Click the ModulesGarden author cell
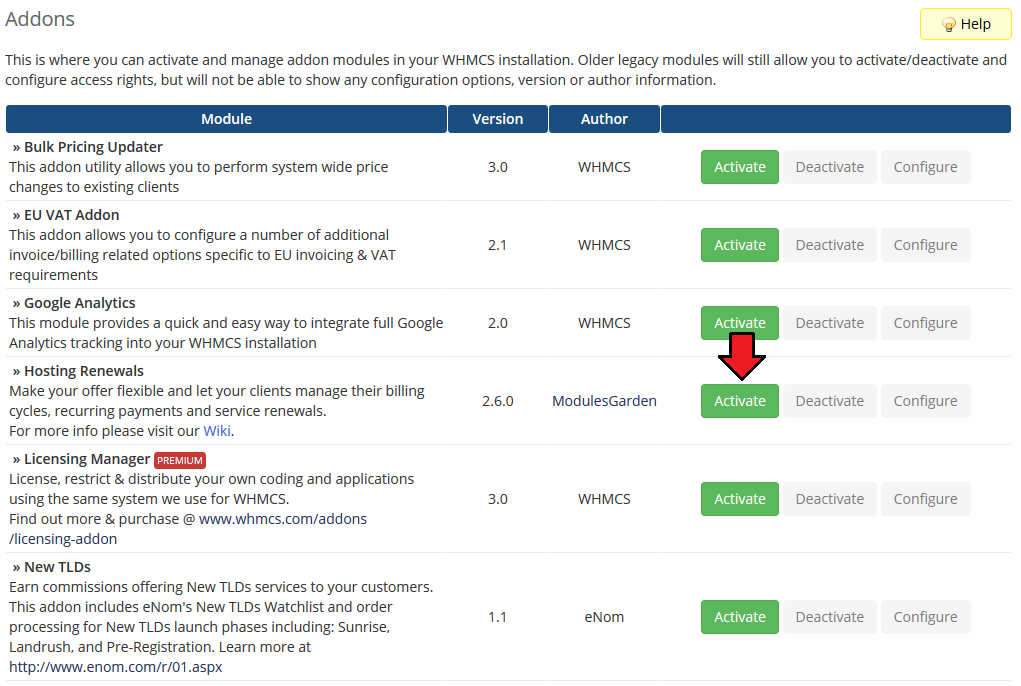 [x=604, y=402]
